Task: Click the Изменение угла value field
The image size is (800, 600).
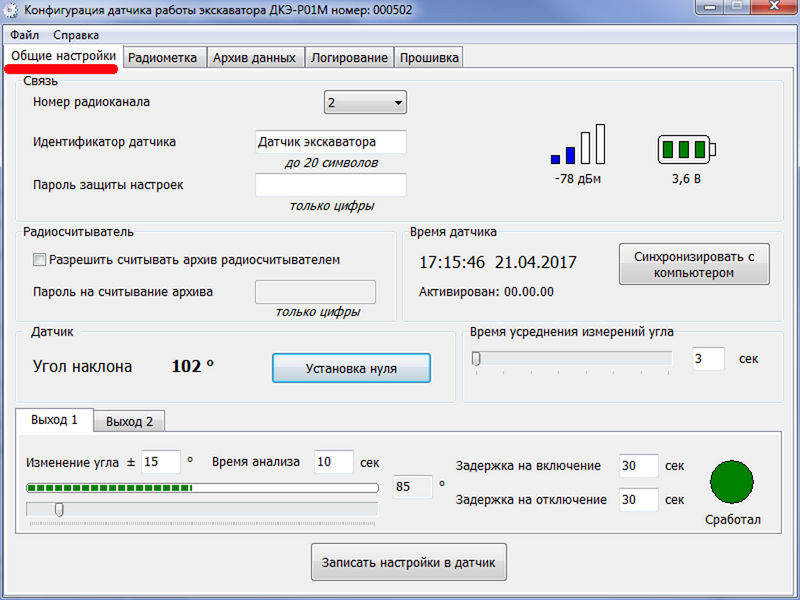Action: (x=161, y=462)
